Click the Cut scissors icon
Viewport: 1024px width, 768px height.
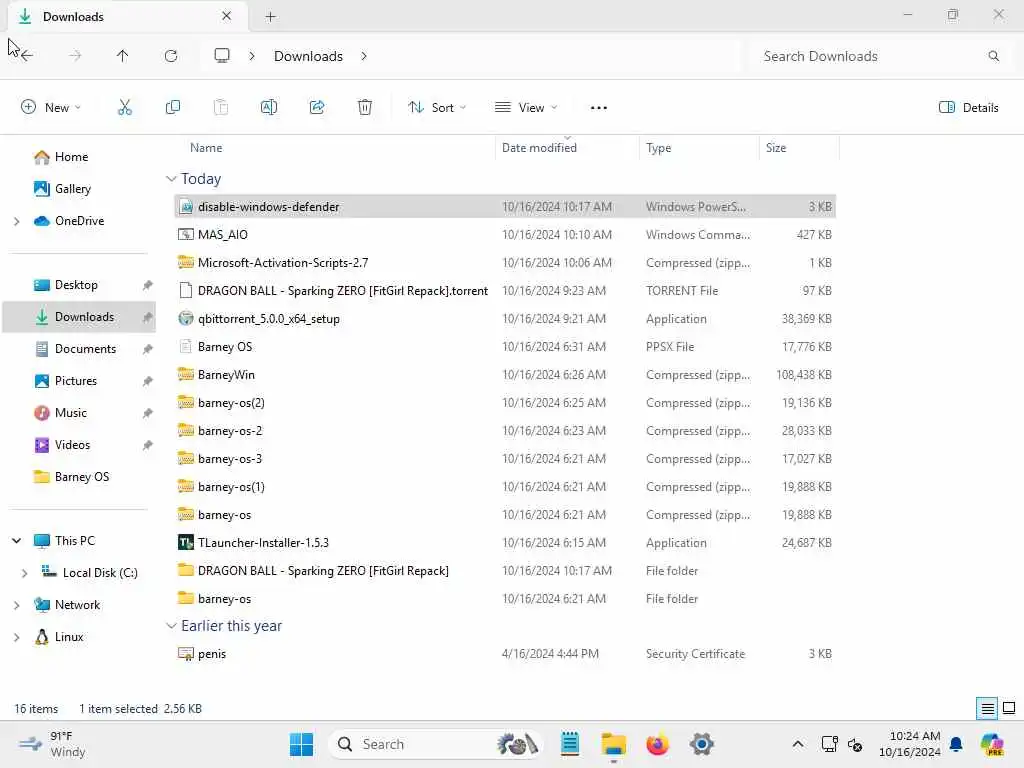click(x=125, y=108)
